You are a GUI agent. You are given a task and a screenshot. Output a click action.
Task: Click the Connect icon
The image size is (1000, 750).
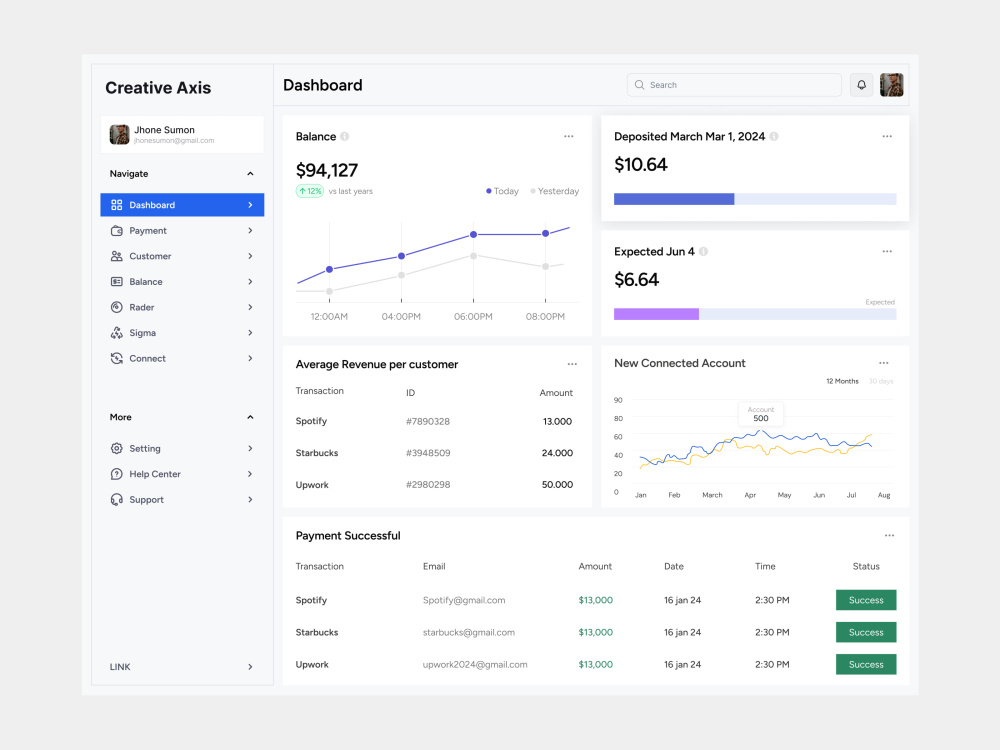point(117,358)
